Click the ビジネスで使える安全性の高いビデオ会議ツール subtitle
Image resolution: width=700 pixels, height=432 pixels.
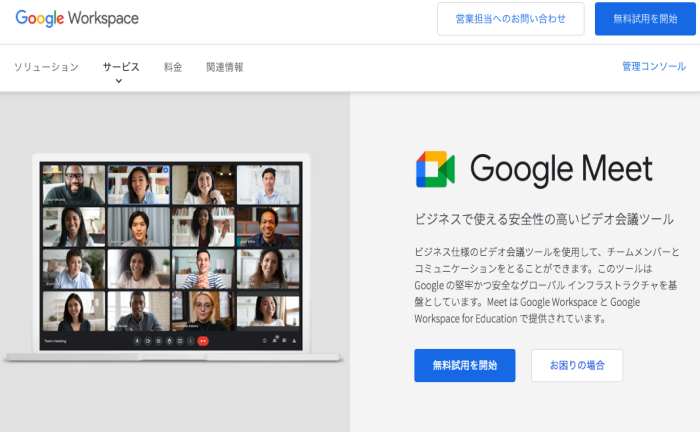(x=544, y=219)
